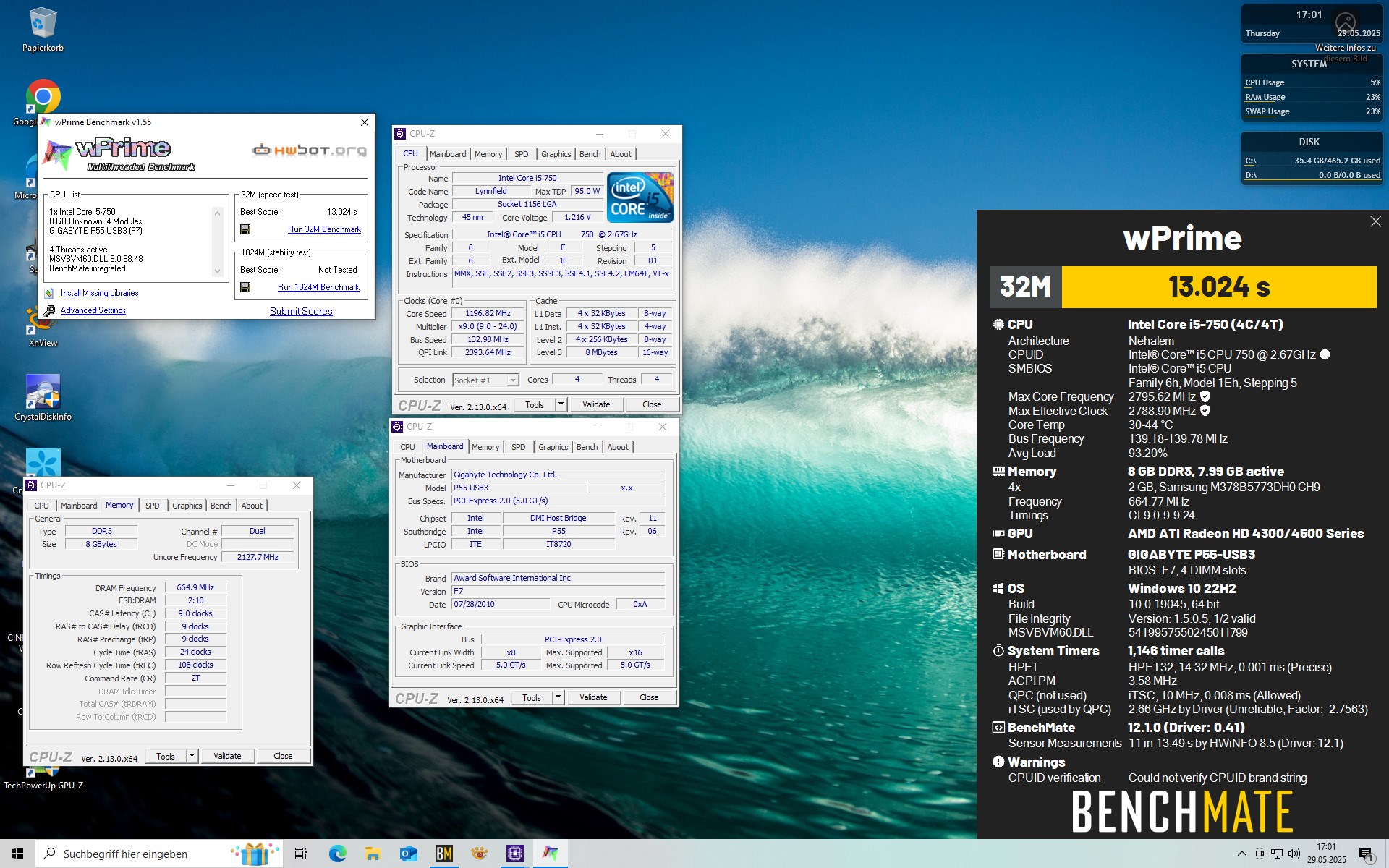1389x868 pixels.
Task: Open Outlook from the taskbar
Action: (408, 854)
